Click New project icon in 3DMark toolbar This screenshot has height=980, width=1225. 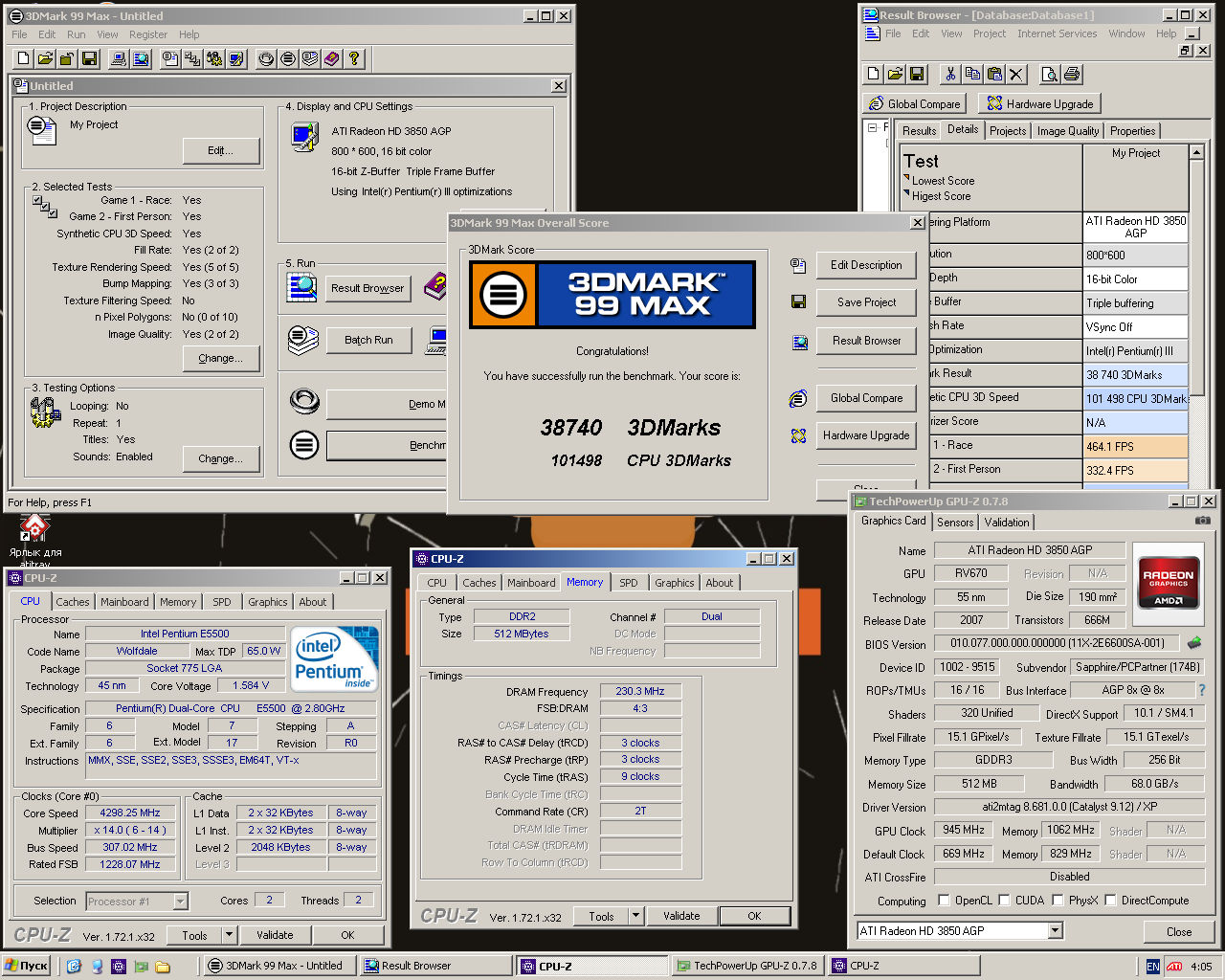click(x=24, y=58)
